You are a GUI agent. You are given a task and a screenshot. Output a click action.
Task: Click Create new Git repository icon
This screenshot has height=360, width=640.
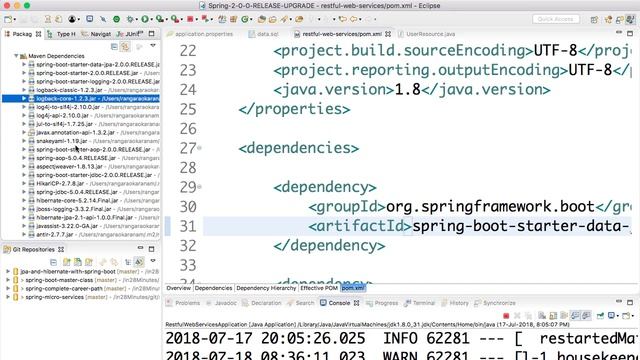[x=89, y=262]
